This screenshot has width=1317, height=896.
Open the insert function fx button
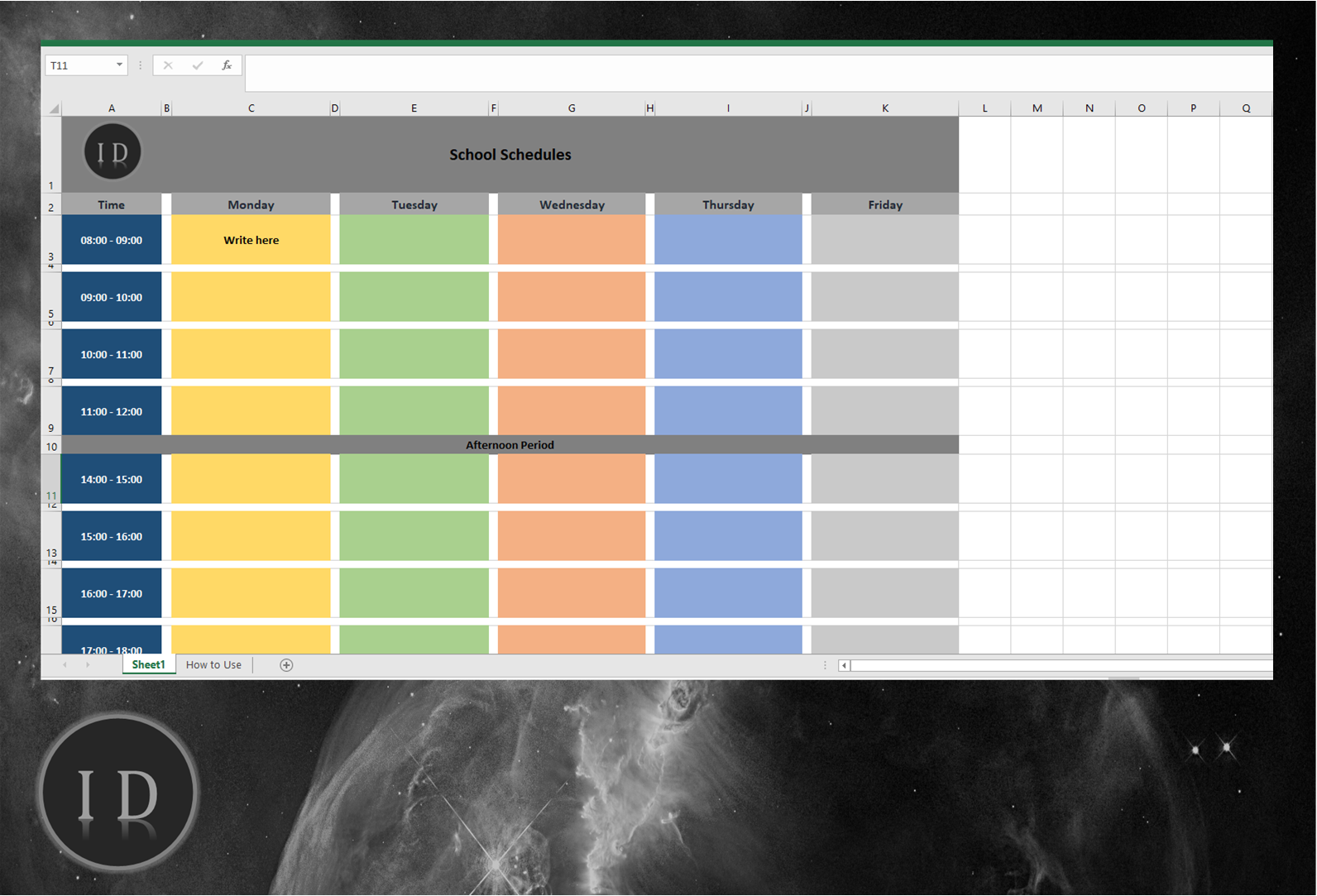tap(227, 65)
